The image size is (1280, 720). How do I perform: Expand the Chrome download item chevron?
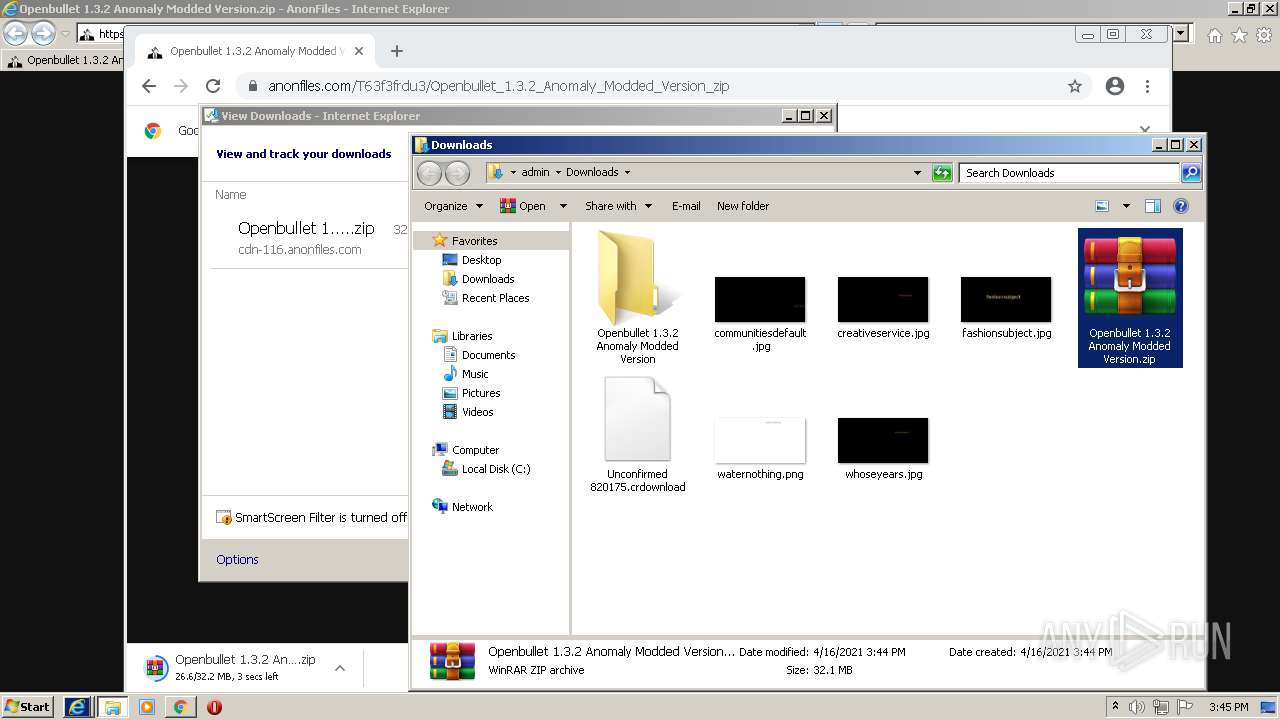click(340, 668)
